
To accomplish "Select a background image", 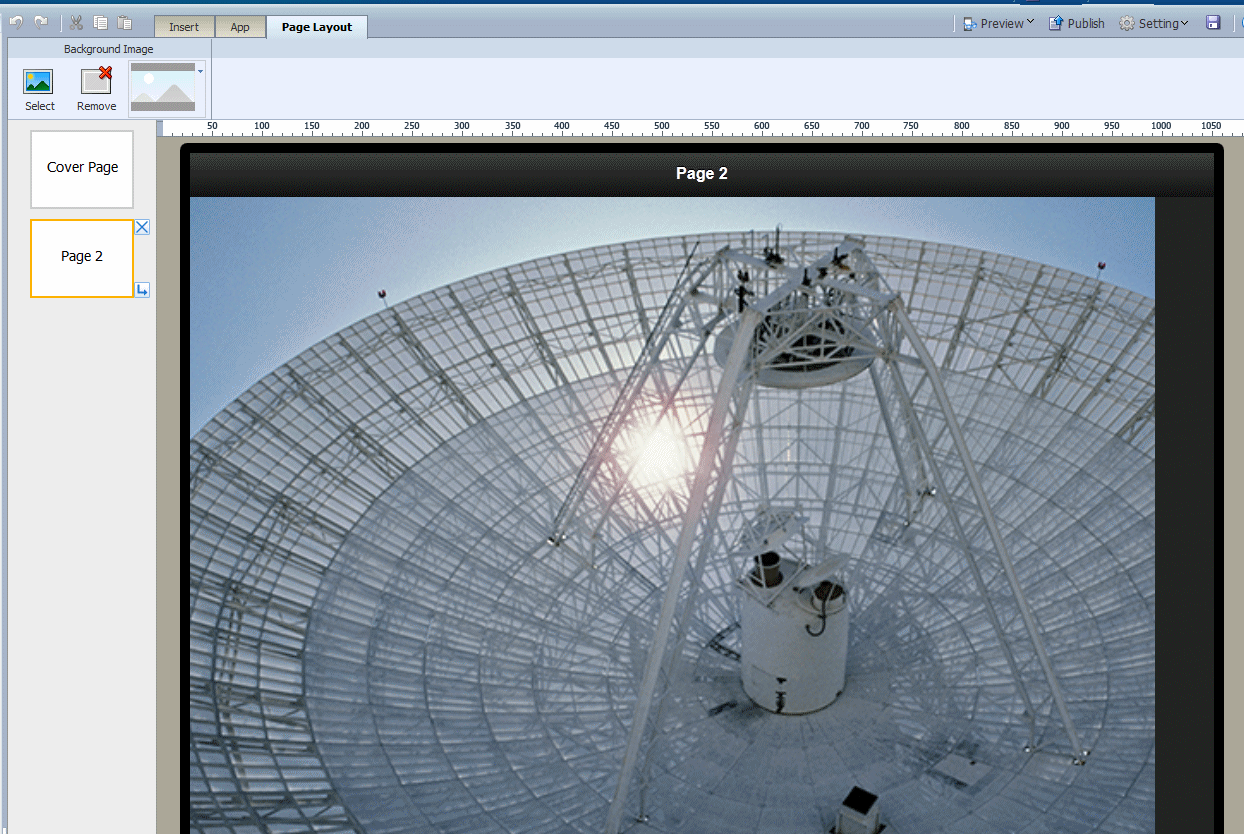I will (40, 90).
